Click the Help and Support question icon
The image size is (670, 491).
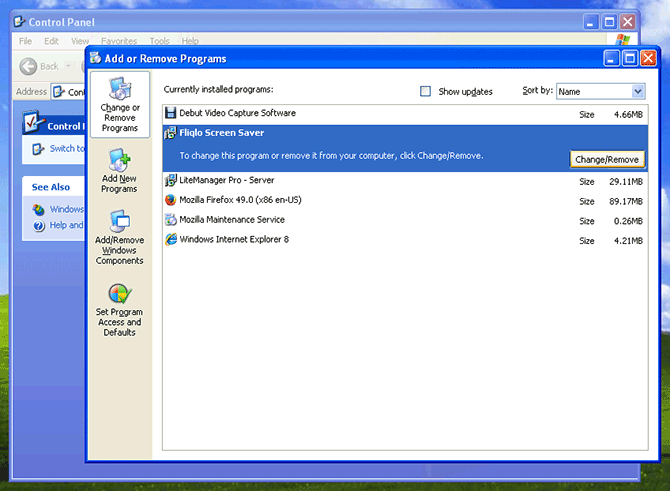point(38,226)
